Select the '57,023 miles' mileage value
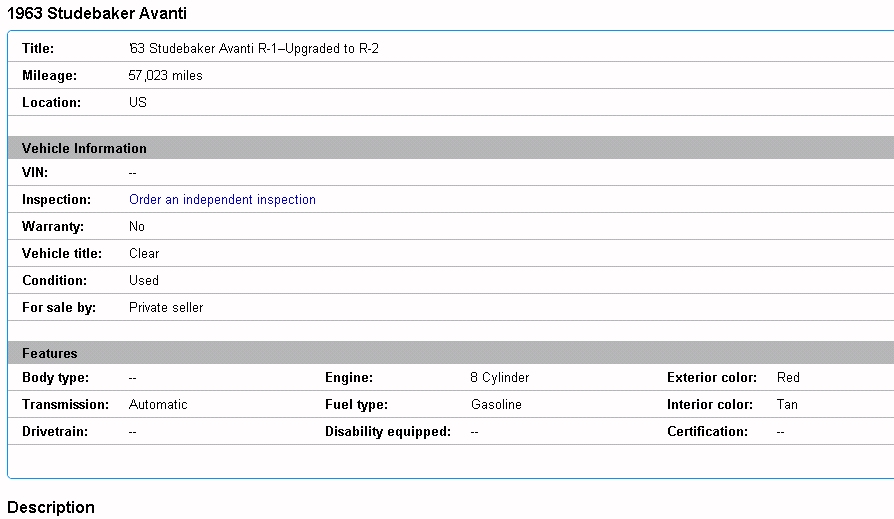Image resolution: width=894 pixels, height=519 pixels. pyautogui.click(x=165, y=75)
